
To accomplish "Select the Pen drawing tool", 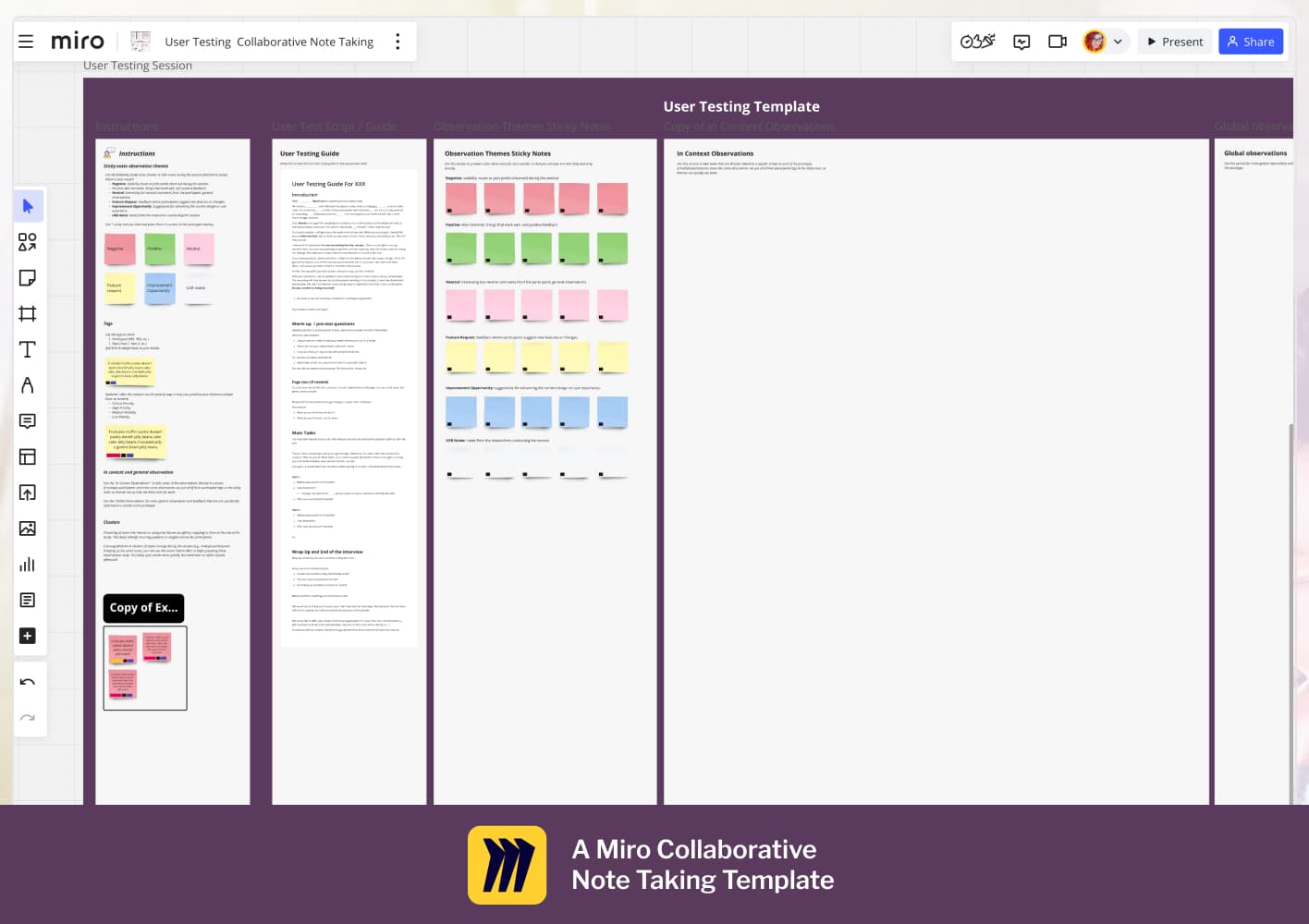I will click(x=28, y=385).
